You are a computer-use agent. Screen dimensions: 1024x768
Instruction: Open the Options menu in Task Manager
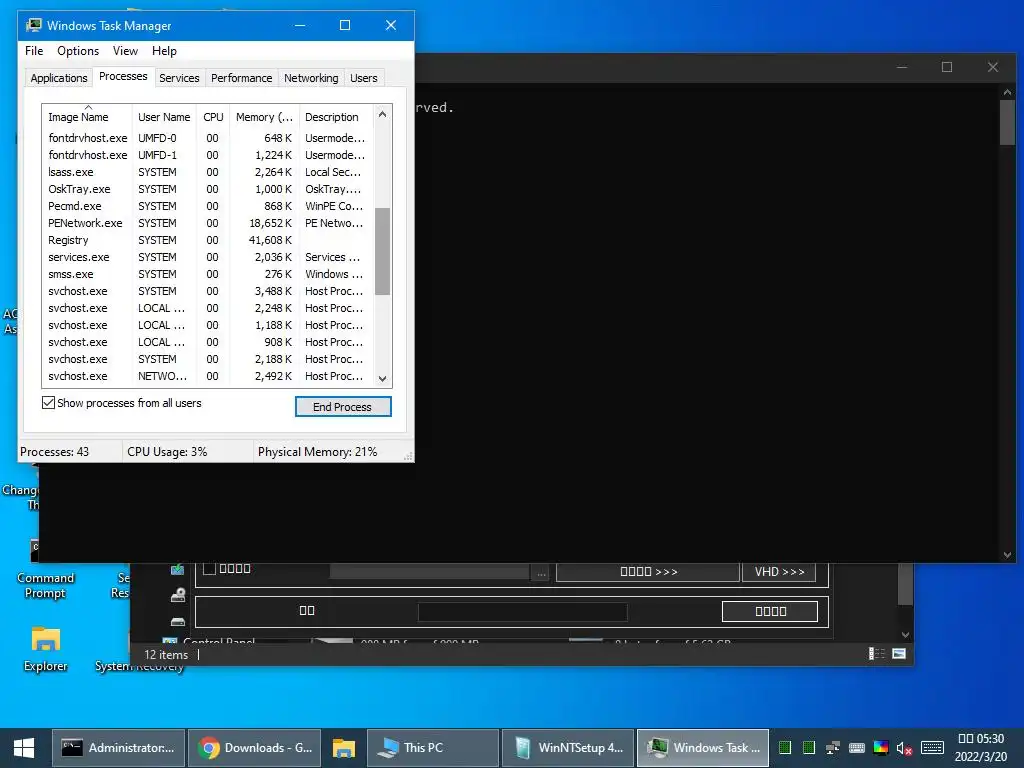pos(78,51)
